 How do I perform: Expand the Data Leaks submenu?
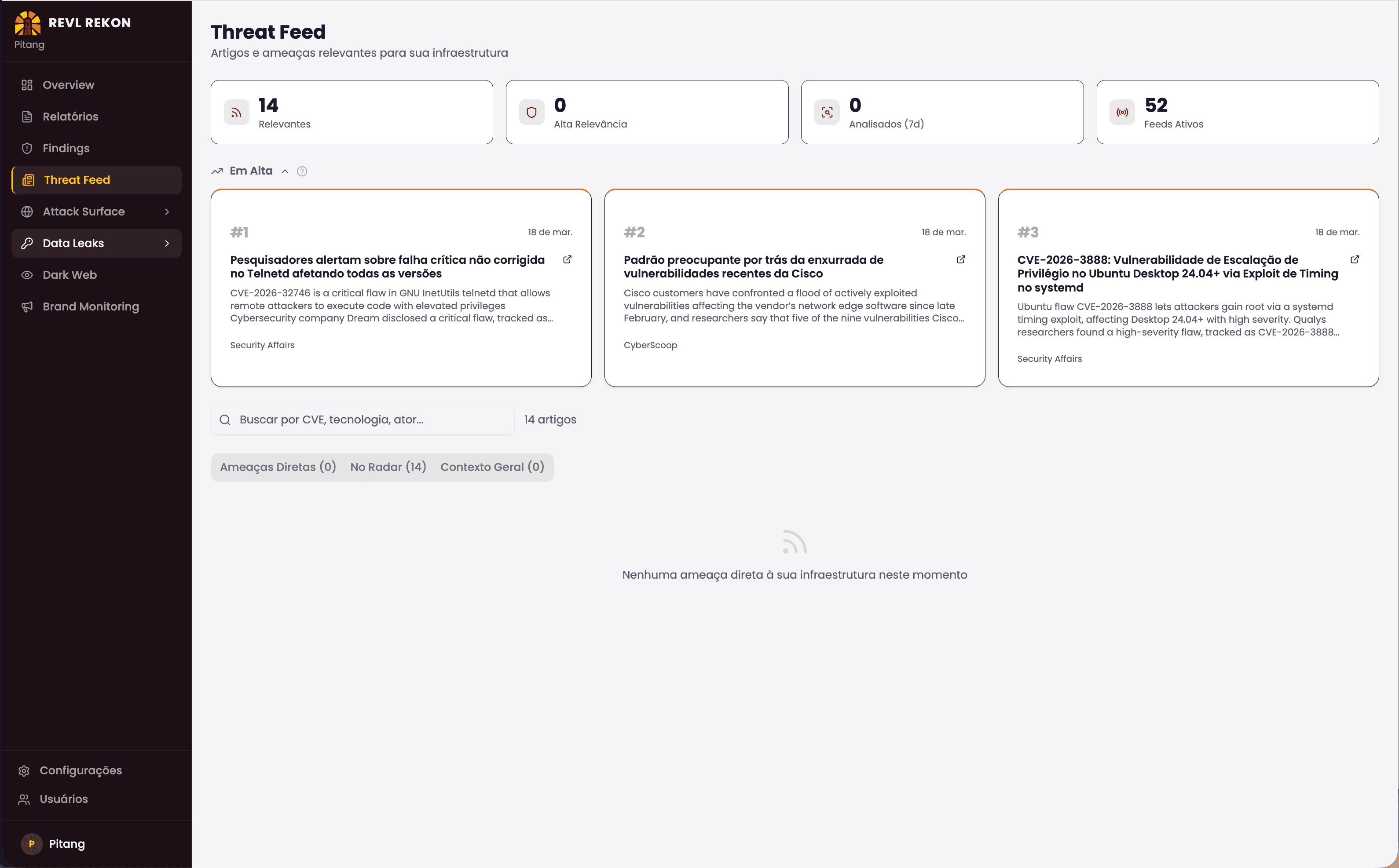[167, 243]
